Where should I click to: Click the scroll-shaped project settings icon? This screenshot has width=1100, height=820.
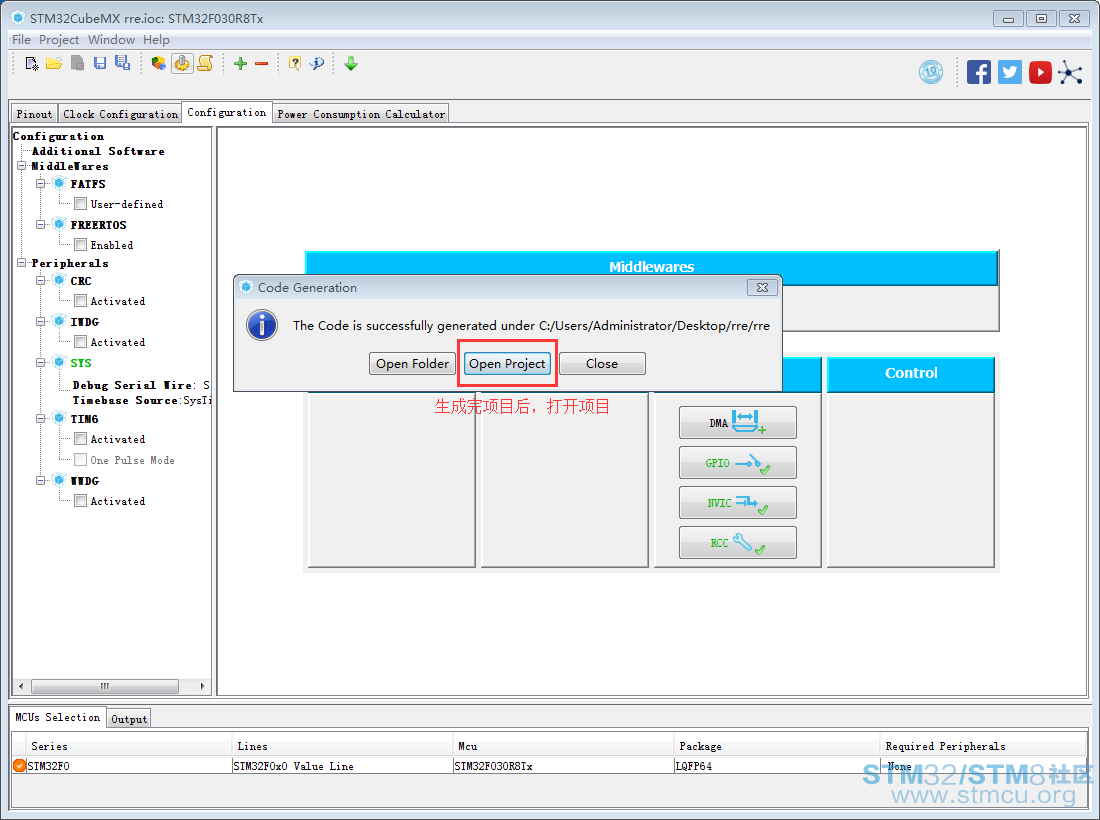pos(205,64)
